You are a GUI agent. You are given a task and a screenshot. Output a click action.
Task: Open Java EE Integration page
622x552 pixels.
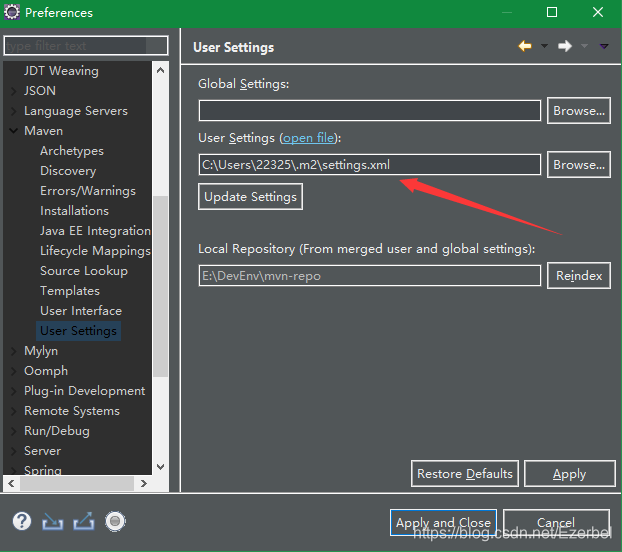[95, 231]
